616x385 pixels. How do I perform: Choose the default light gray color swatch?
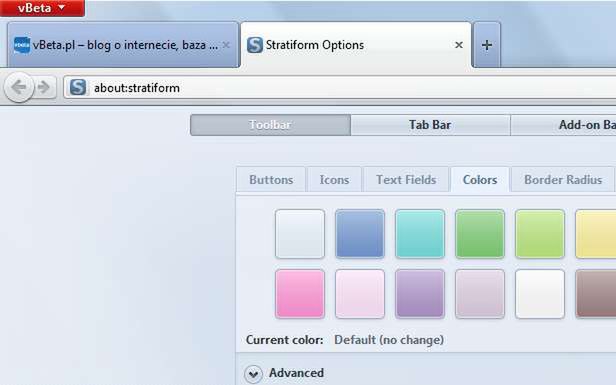point(300,234)
